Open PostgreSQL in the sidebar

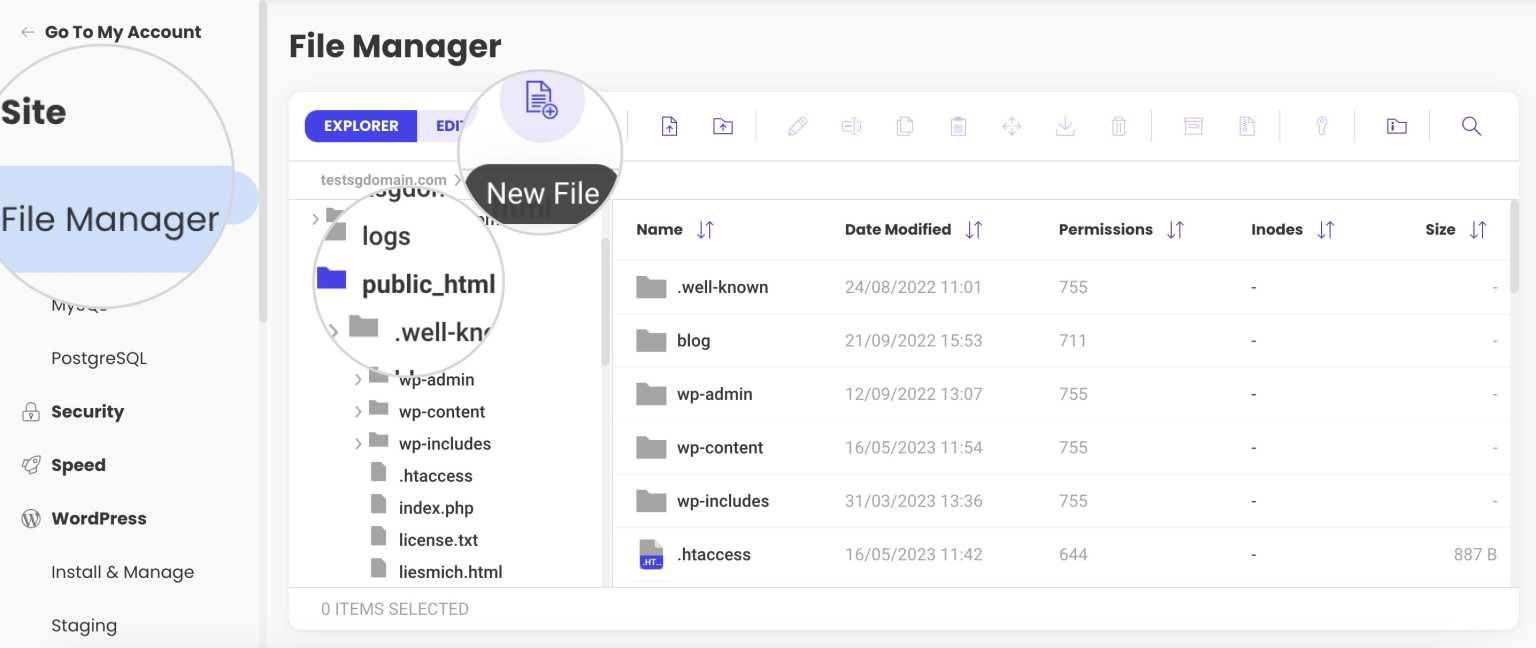(x=99, y=358)
